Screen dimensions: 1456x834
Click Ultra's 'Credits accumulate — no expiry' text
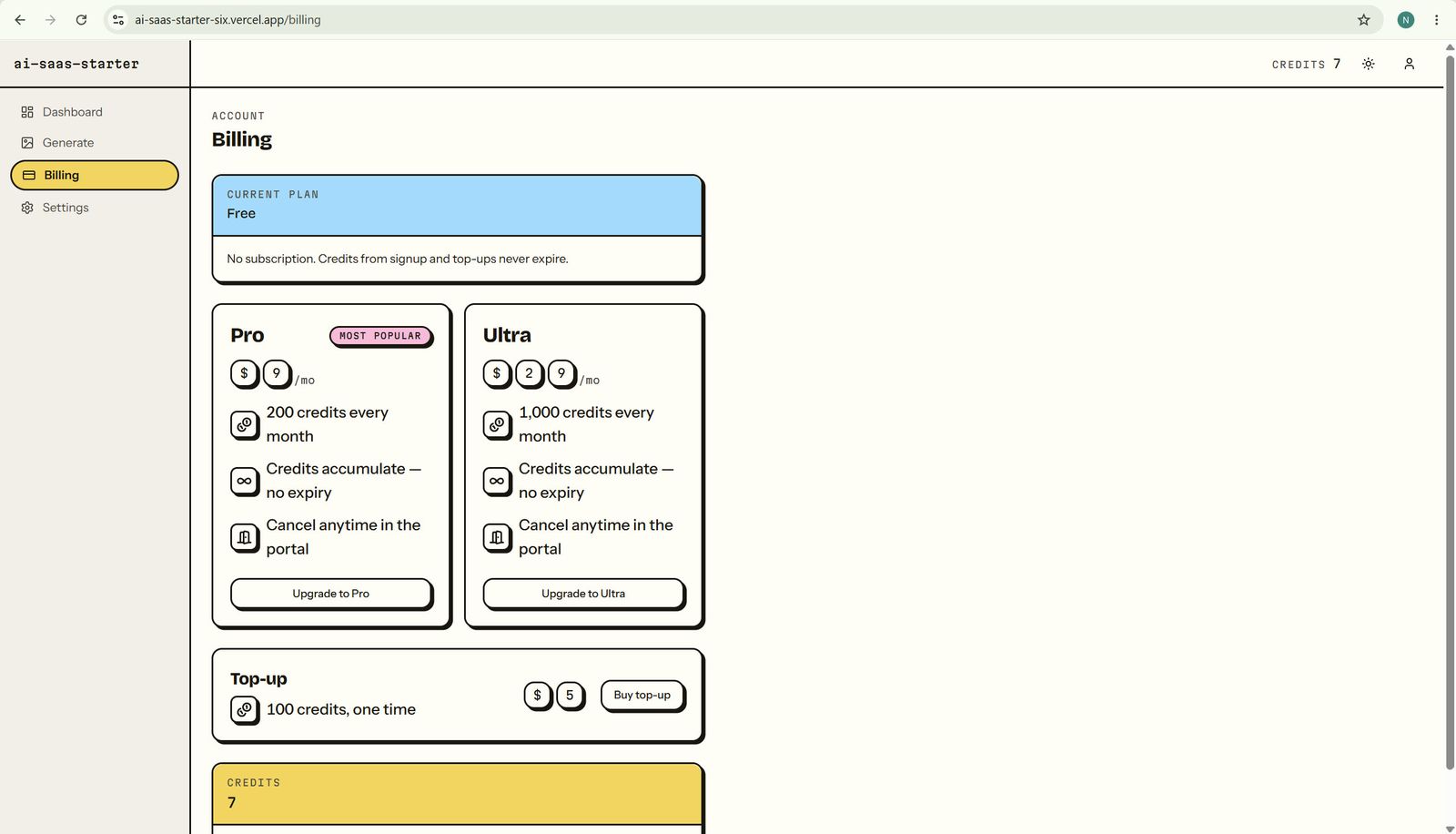pyautogui.click(x=596, y=481)
